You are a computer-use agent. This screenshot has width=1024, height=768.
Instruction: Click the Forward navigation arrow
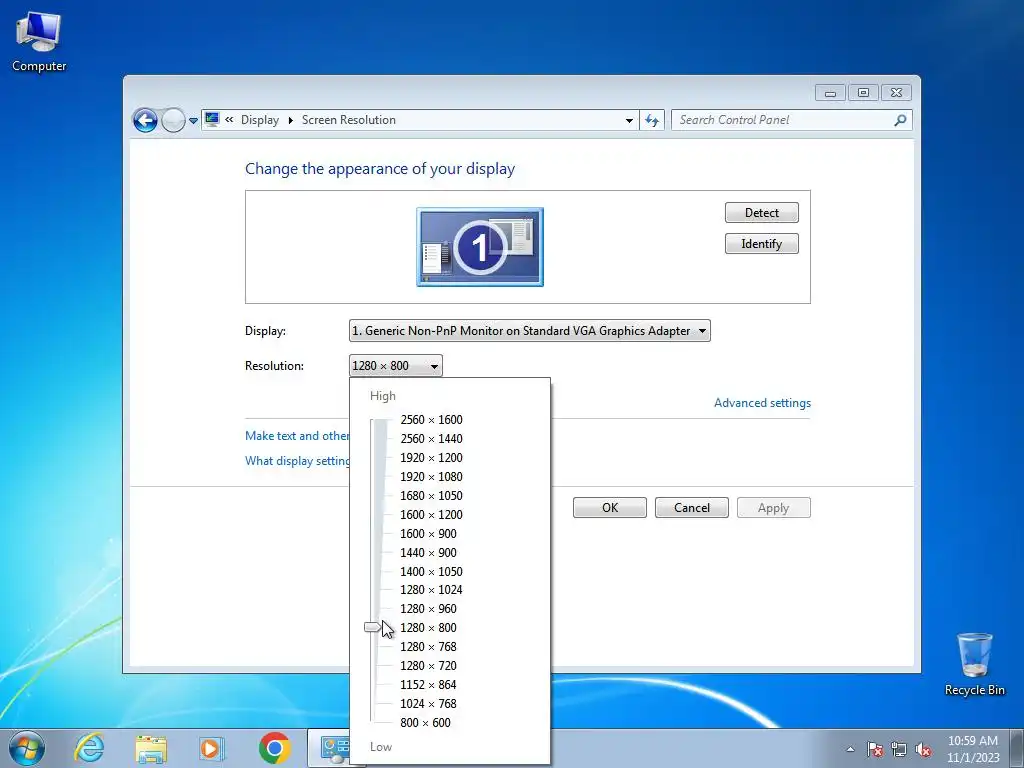click(173, 120)
